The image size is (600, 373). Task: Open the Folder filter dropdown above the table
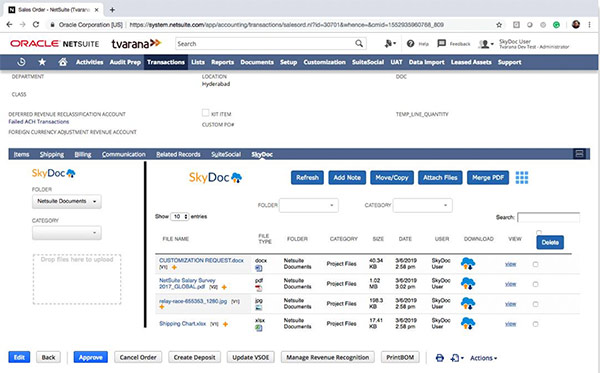309,205
